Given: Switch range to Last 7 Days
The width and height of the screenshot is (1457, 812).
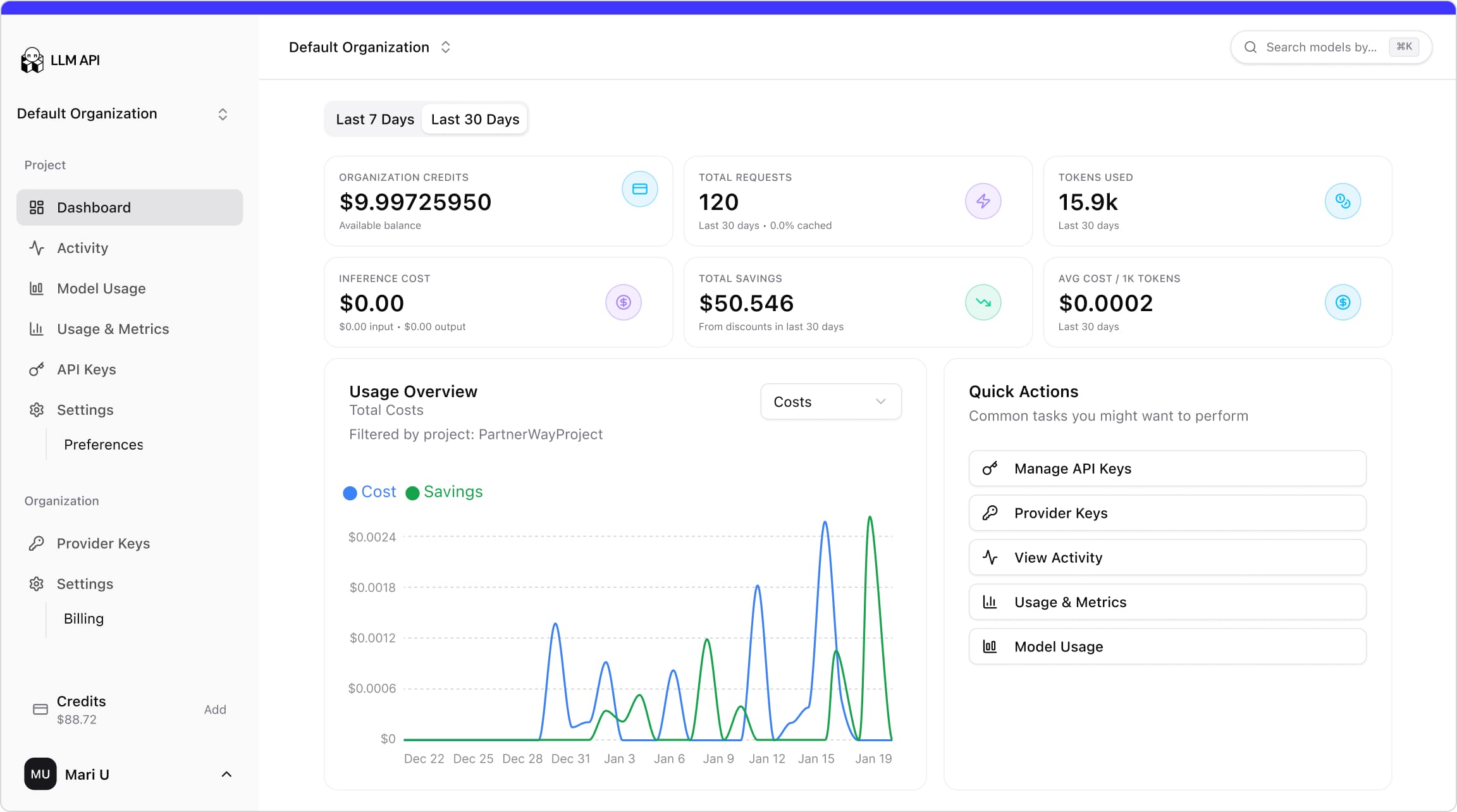Looking at the screenshot, I should [x=374, y=120].
